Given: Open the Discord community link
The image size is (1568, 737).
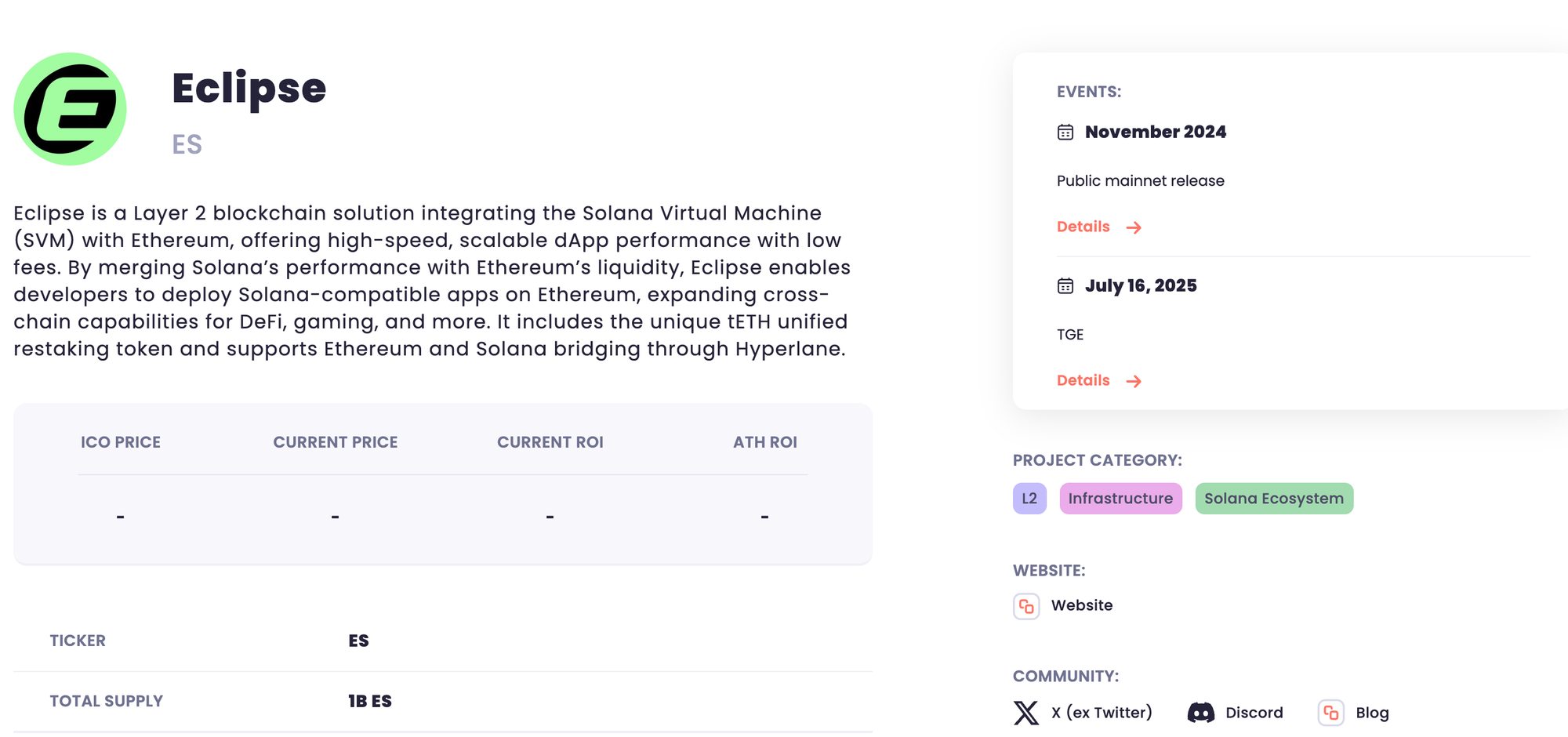Looking at the screenshot, I should 1254,713.
